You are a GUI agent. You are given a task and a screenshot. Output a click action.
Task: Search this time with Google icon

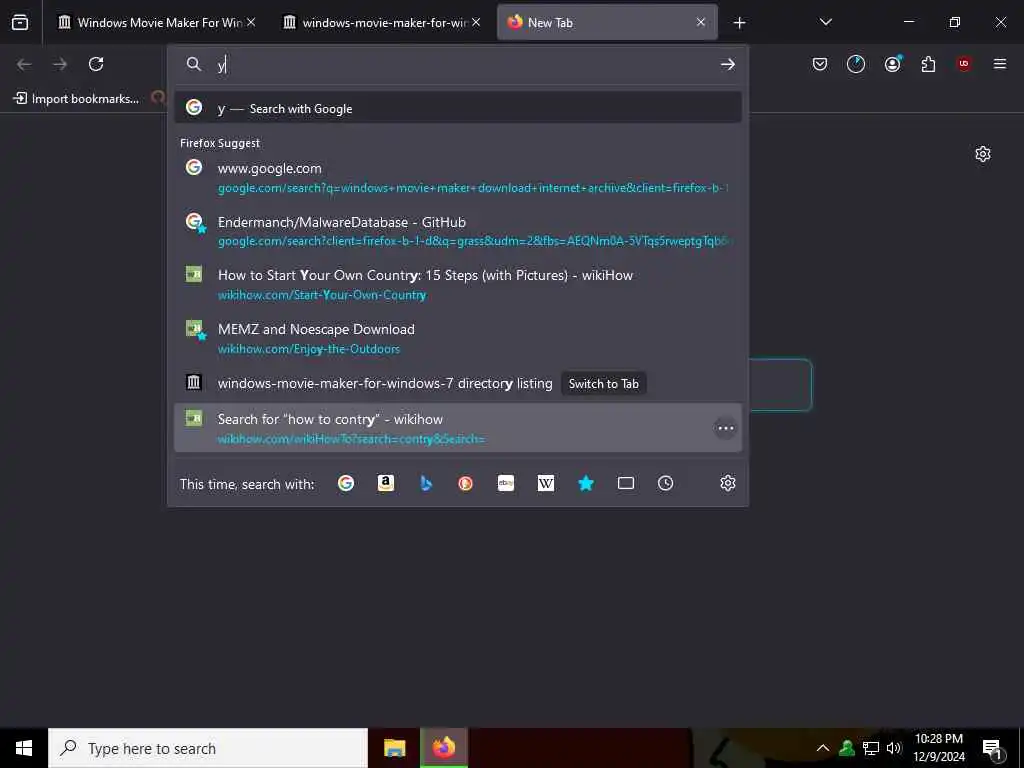pyautogui.click(x=346, y=483)
